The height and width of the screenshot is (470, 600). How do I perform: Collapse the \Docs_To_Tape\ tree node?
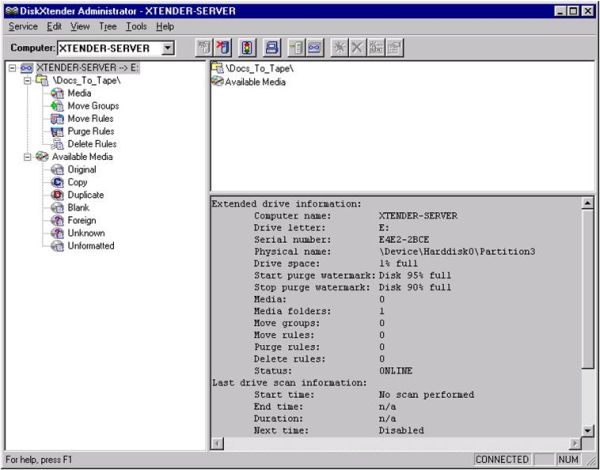(27, 81)
